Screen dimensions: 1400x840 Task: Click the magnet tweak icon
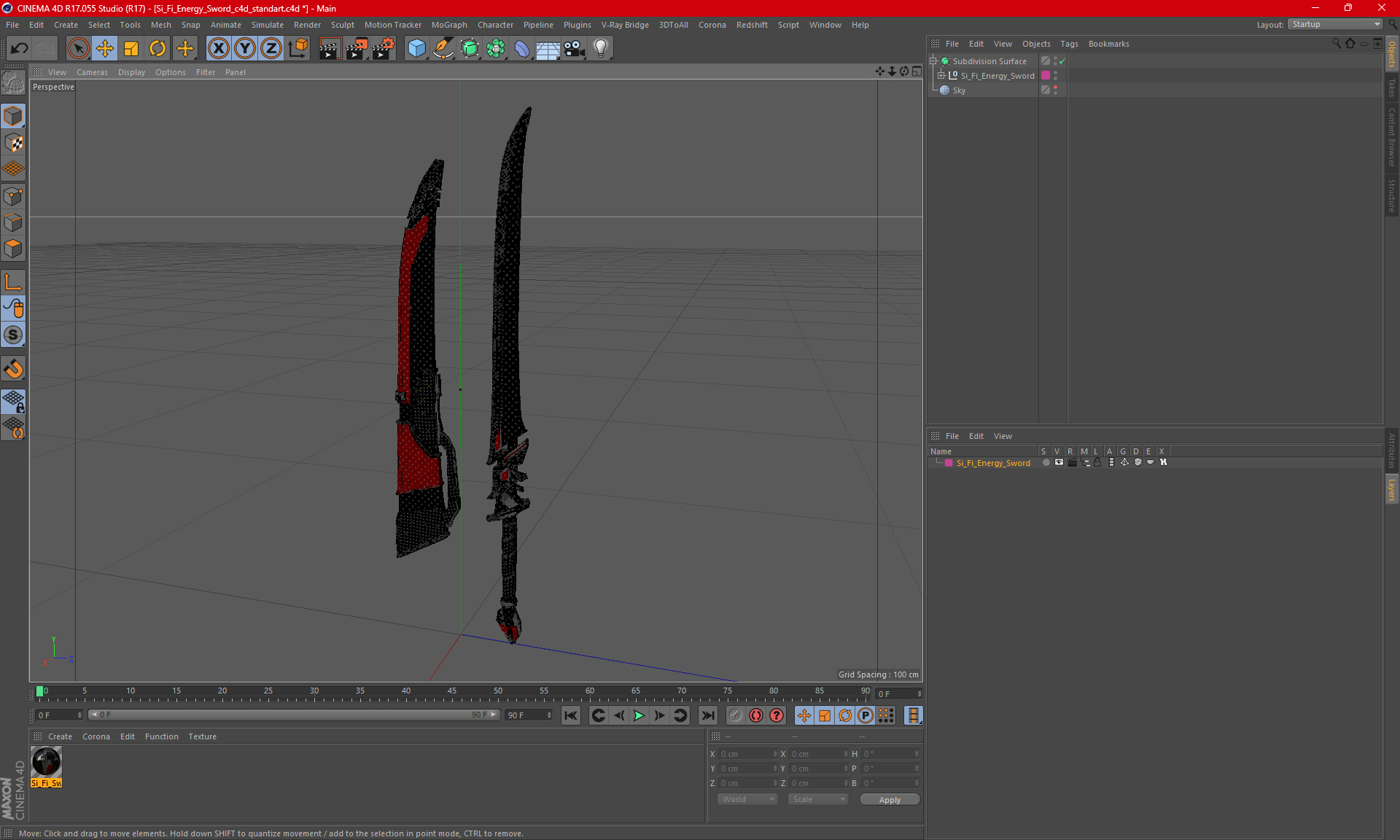[x=13, y=369]
